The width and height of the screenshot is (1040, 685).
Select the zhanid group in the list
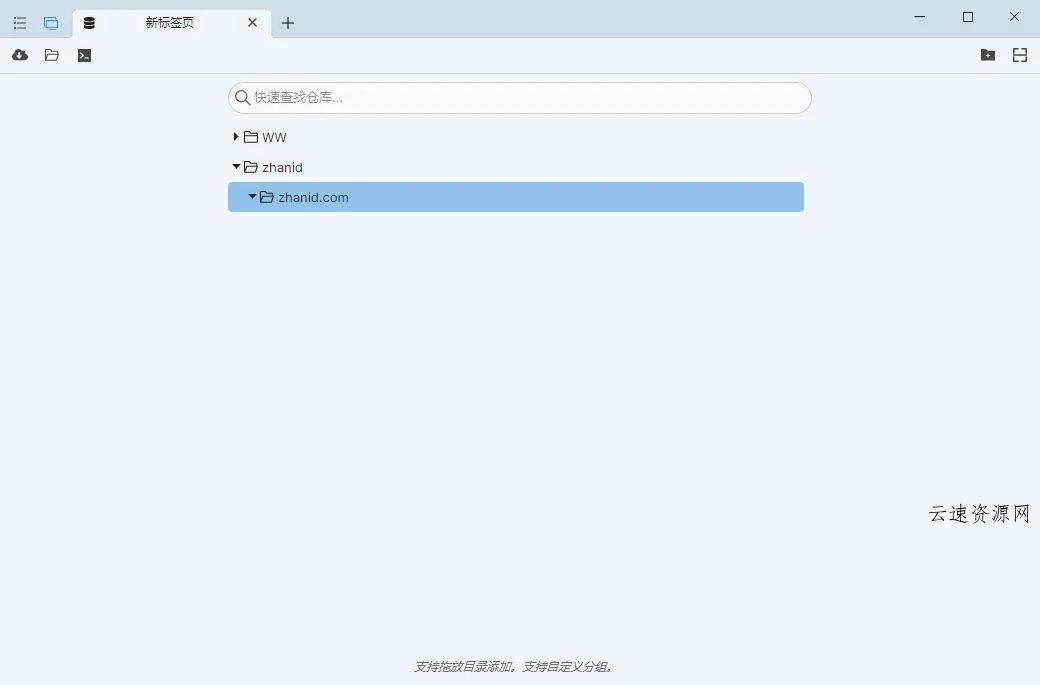tap(281, 167)
